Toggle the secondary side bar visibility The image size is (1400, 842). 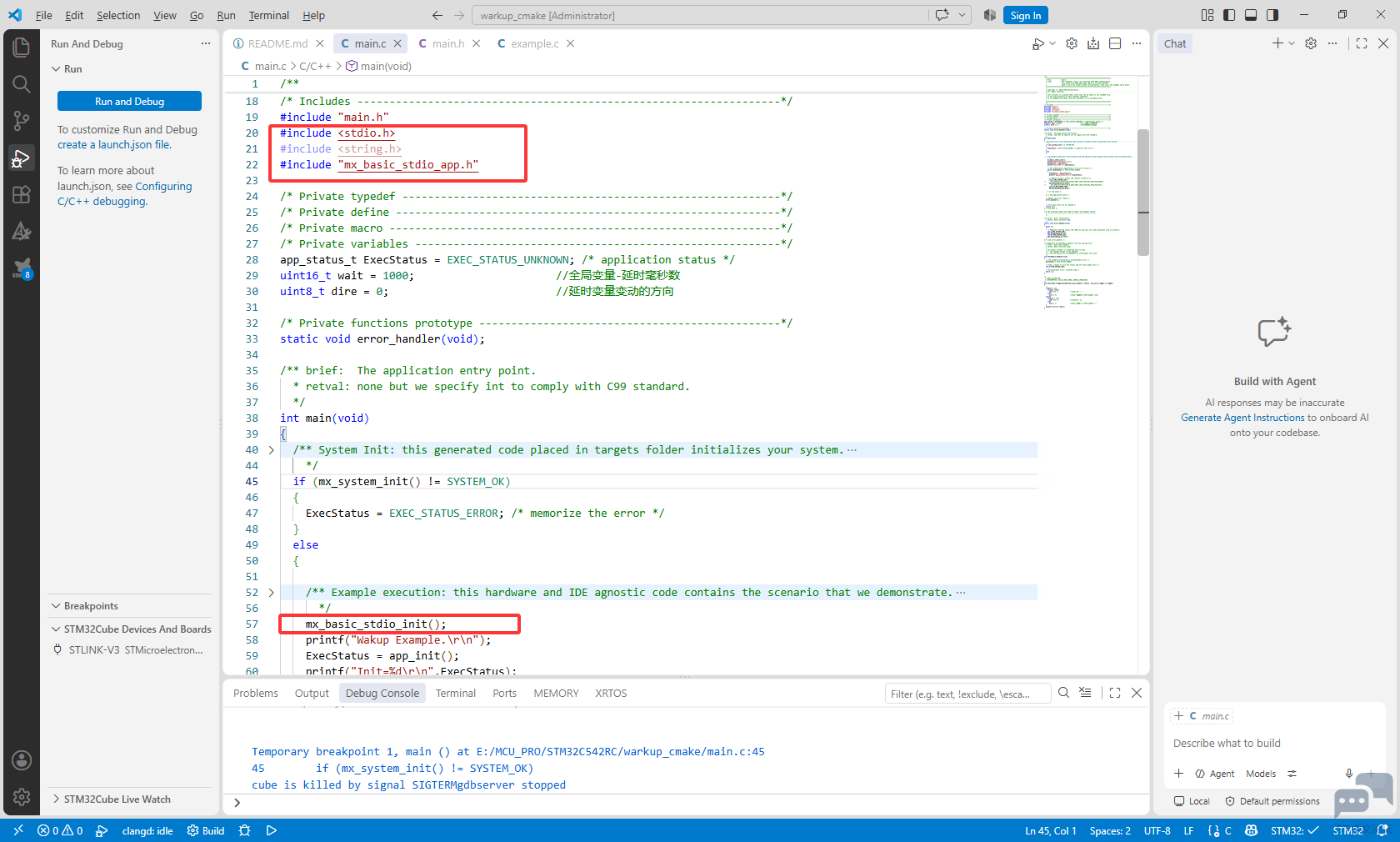point(1272,15)
